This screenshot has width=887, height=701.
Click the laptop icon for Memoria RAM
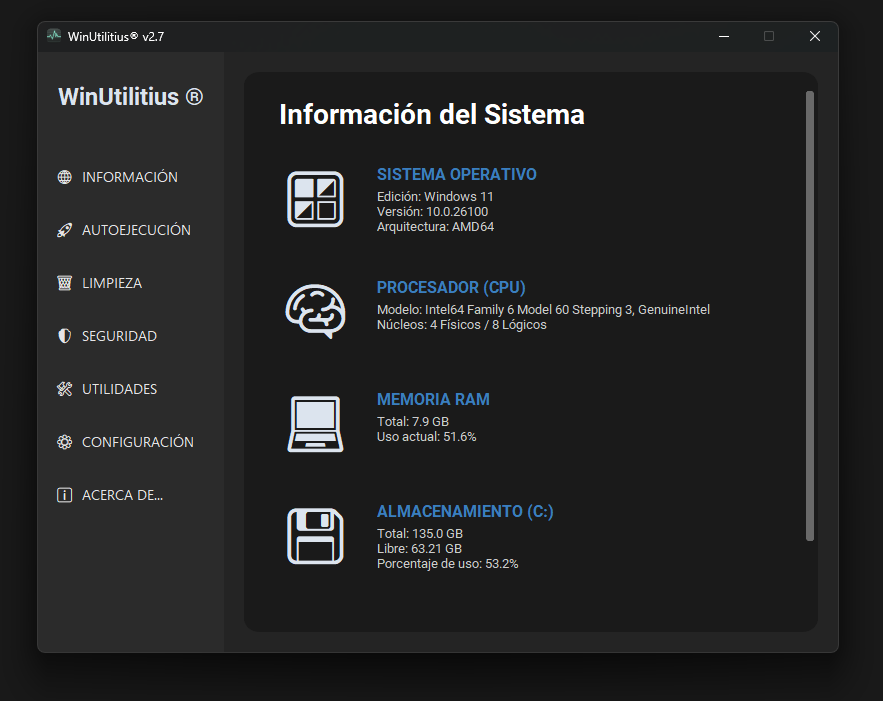click(315, 424)
